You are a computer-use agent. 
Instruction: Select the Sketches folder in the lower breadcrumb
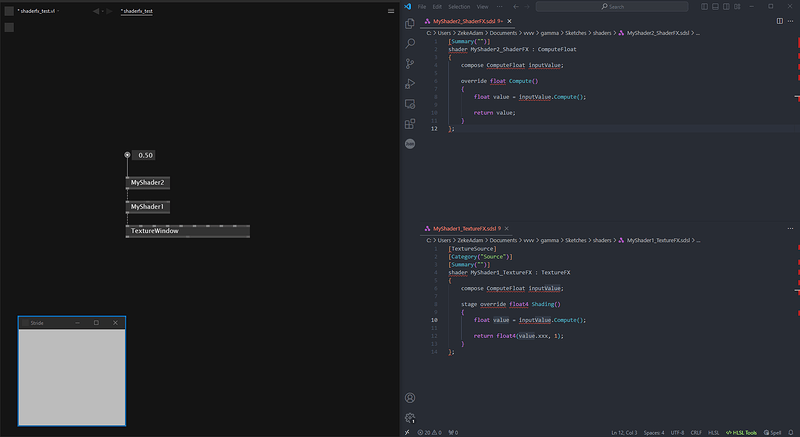pos(576,240)
